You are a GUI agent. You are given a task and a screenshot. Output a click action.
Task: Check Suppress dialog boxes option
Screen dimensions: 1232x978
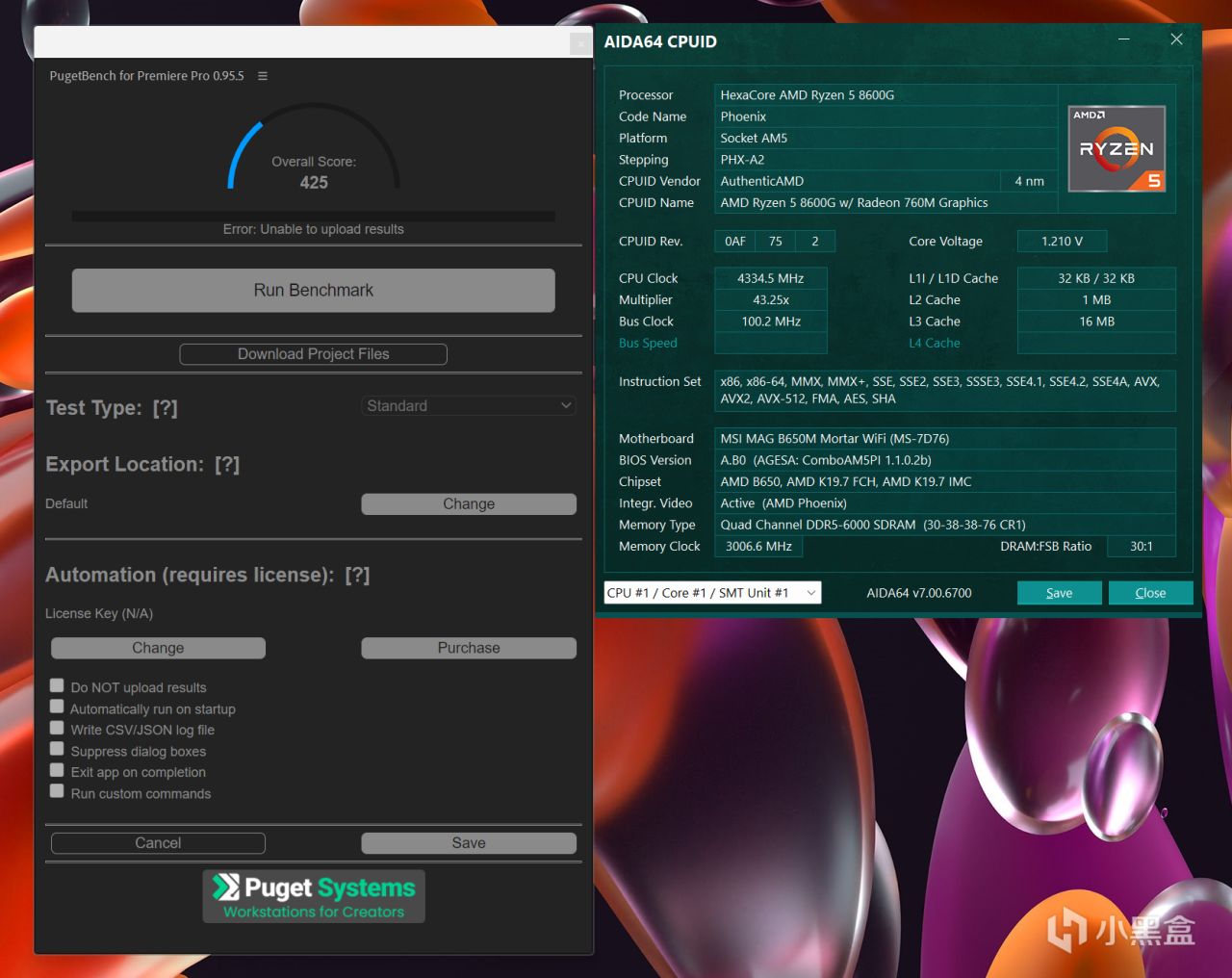pos(58,750)
